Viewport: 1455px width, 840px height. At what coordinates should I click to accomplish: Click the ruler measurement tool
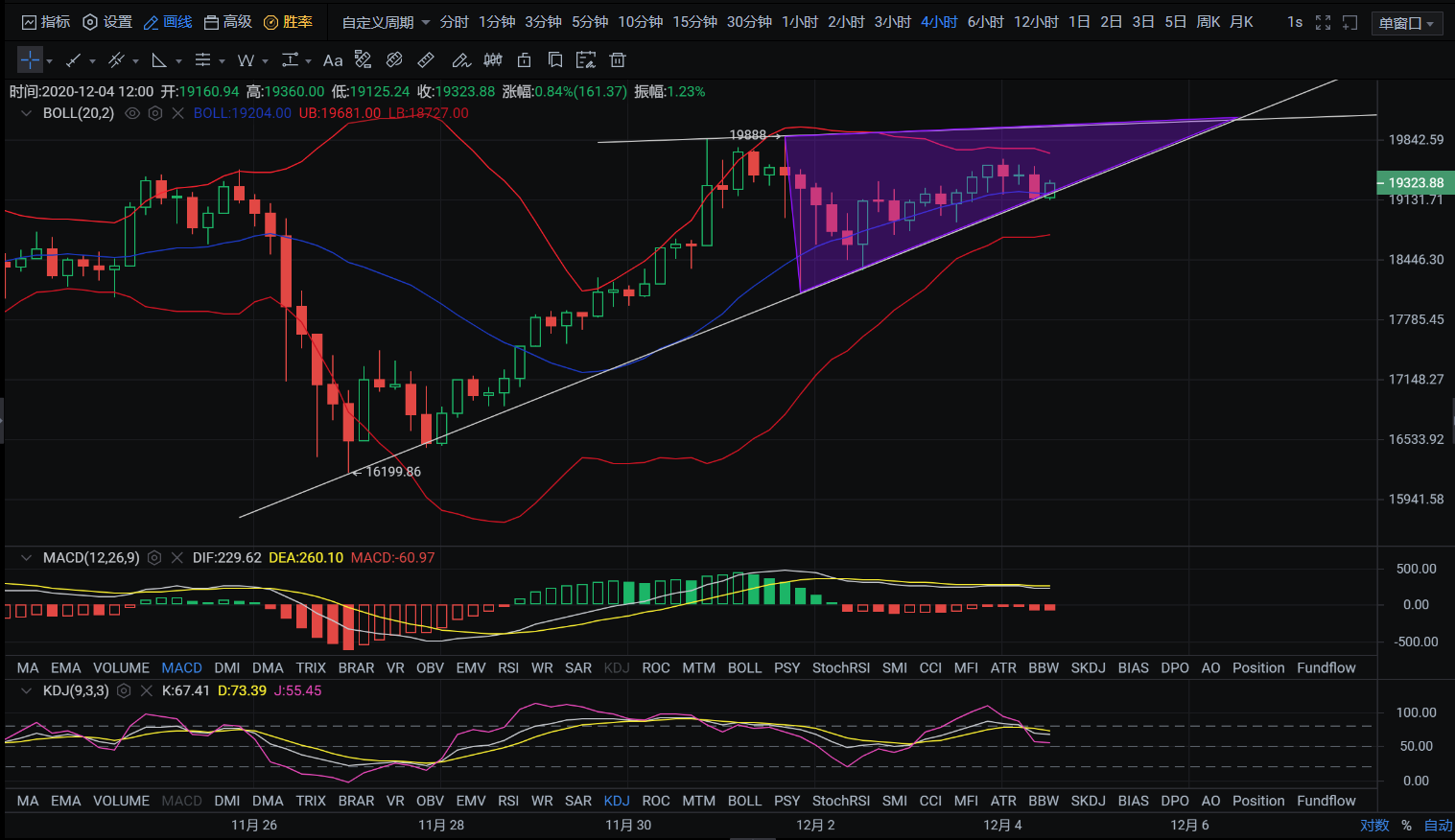pos(426,60)
